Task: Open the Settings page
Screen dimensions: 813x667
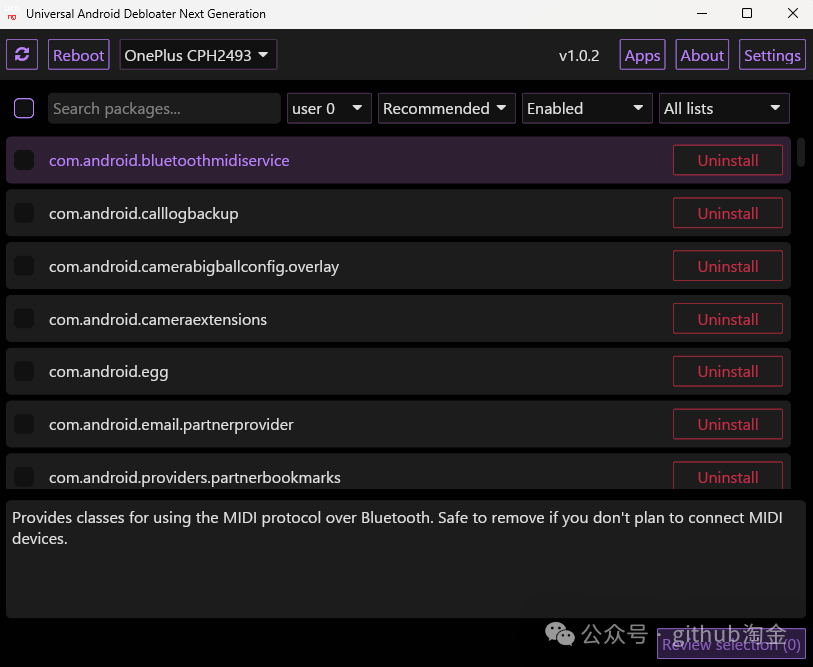Action: click(x=772, y=55)
